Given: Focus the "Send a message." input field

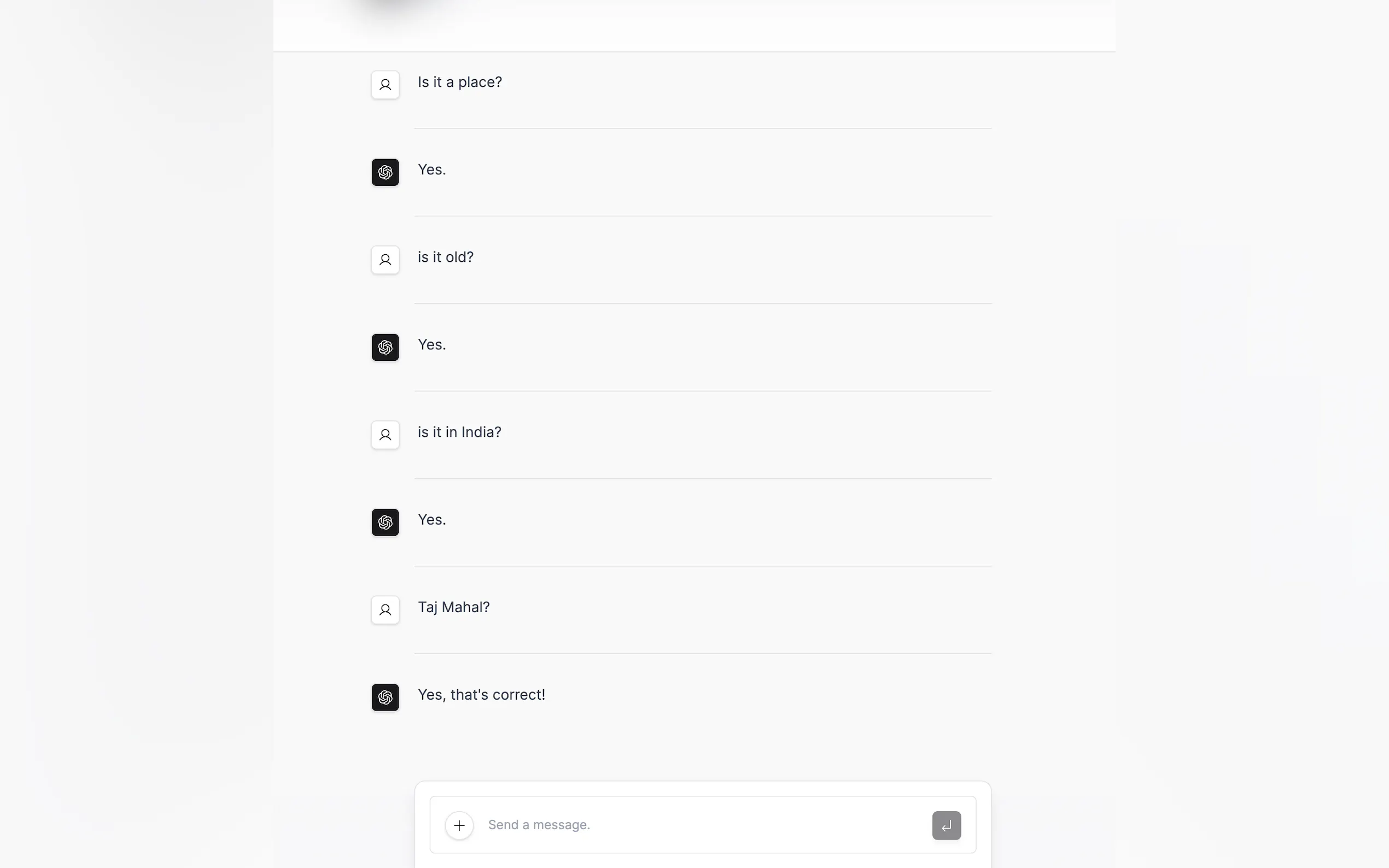Looking at the screenshot, I should point(701,825).
